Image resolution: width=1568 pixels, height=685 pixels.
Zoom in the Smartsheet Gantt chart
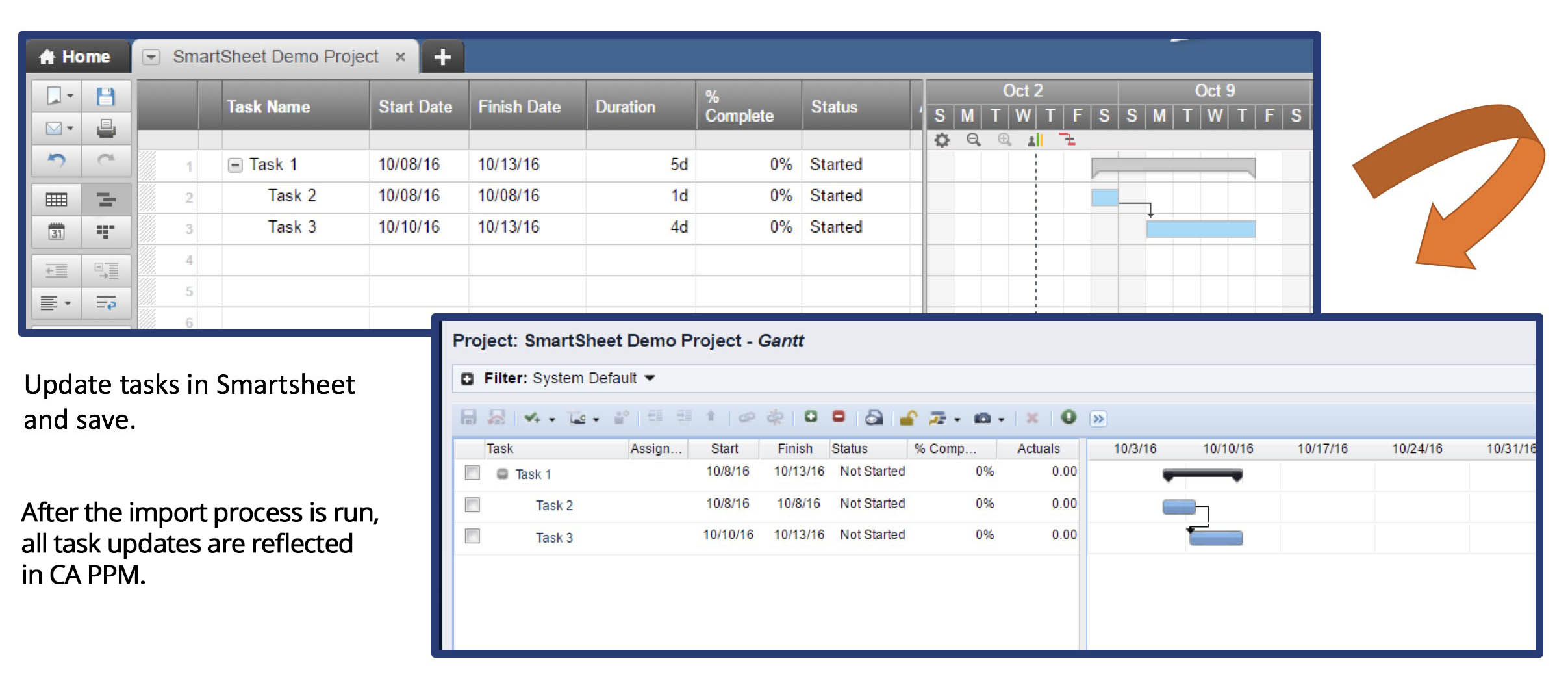pyautogui.click(x=1004, y=140)
